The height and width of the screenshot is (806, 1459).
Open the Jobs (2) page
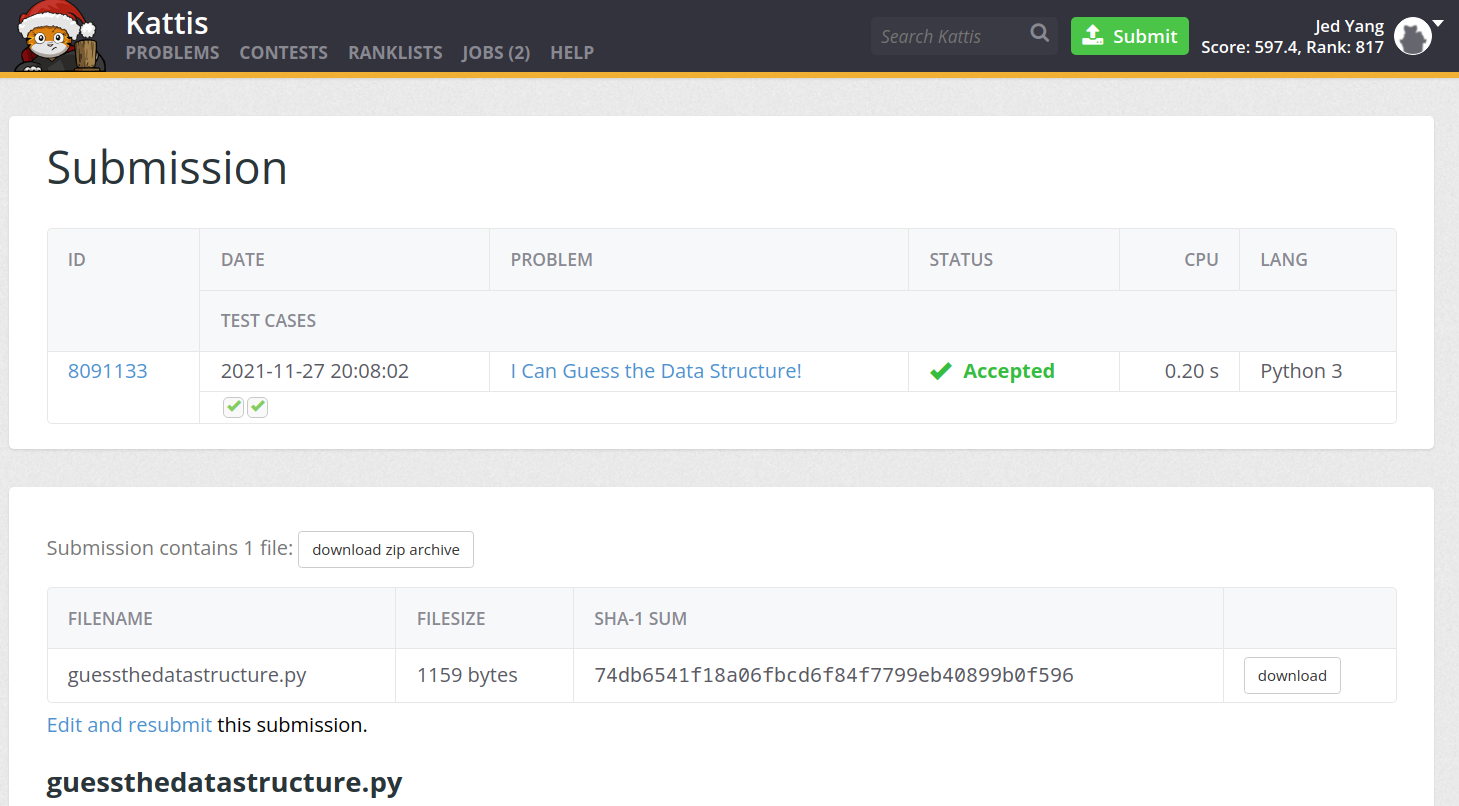click(x=496, y=53)
